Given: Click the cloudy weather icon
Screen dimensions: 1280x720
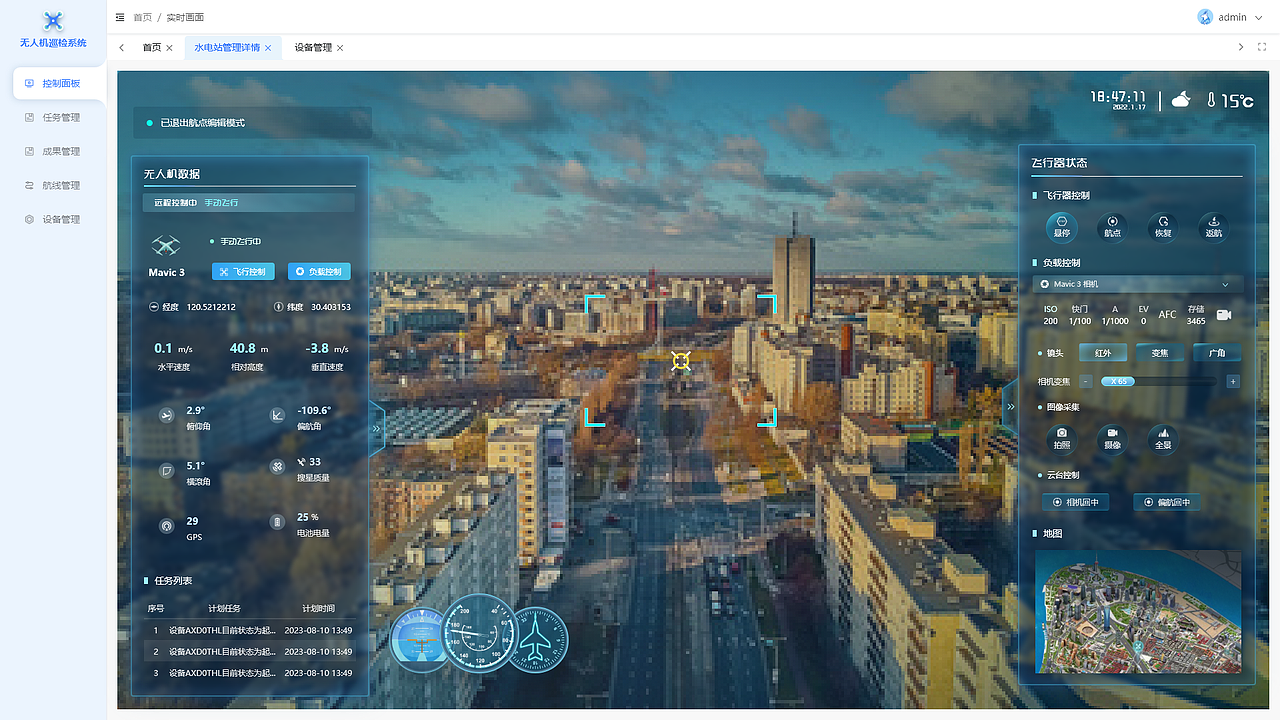Looking at the screenshot, I should [x=1181, y=100].
